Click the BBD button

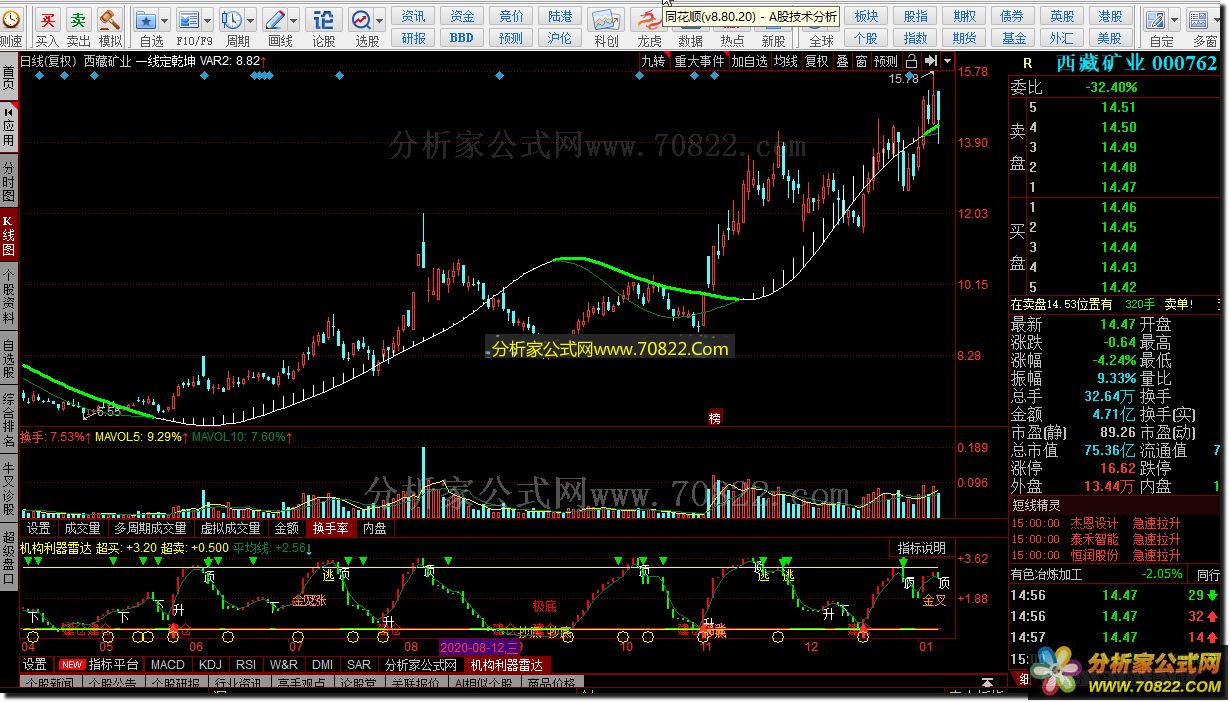(x=462, y=38)
